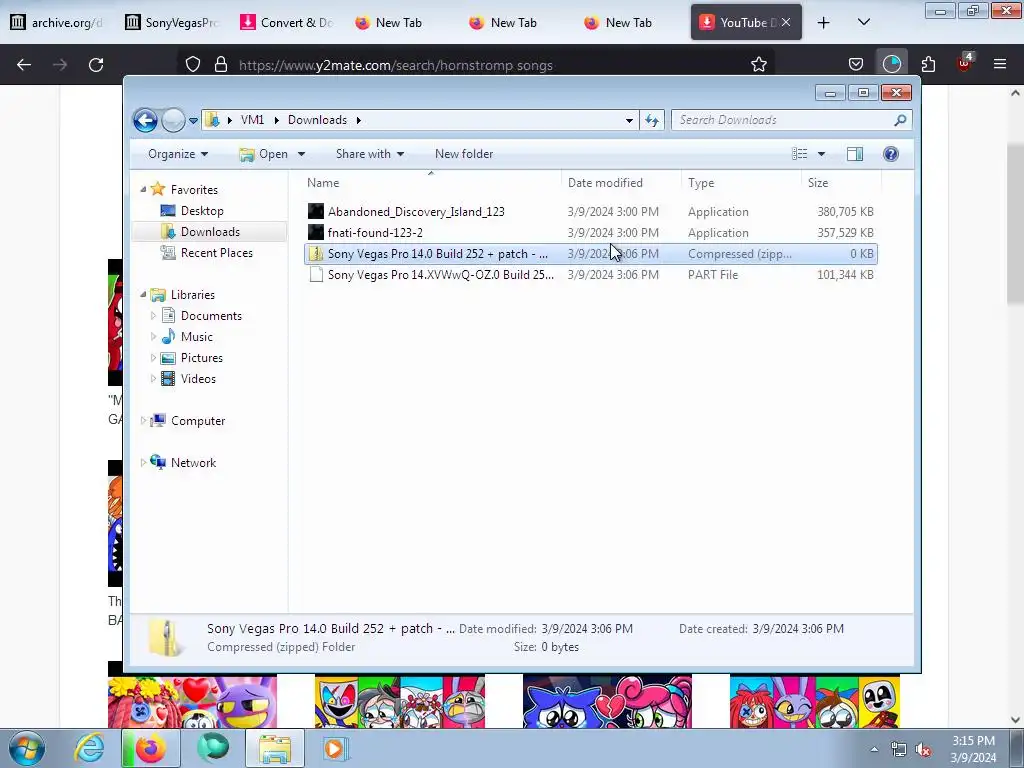Screen dimensions: 1024x768
Task: Click Explorer forward navigation button
Action: tap(173, 120)
